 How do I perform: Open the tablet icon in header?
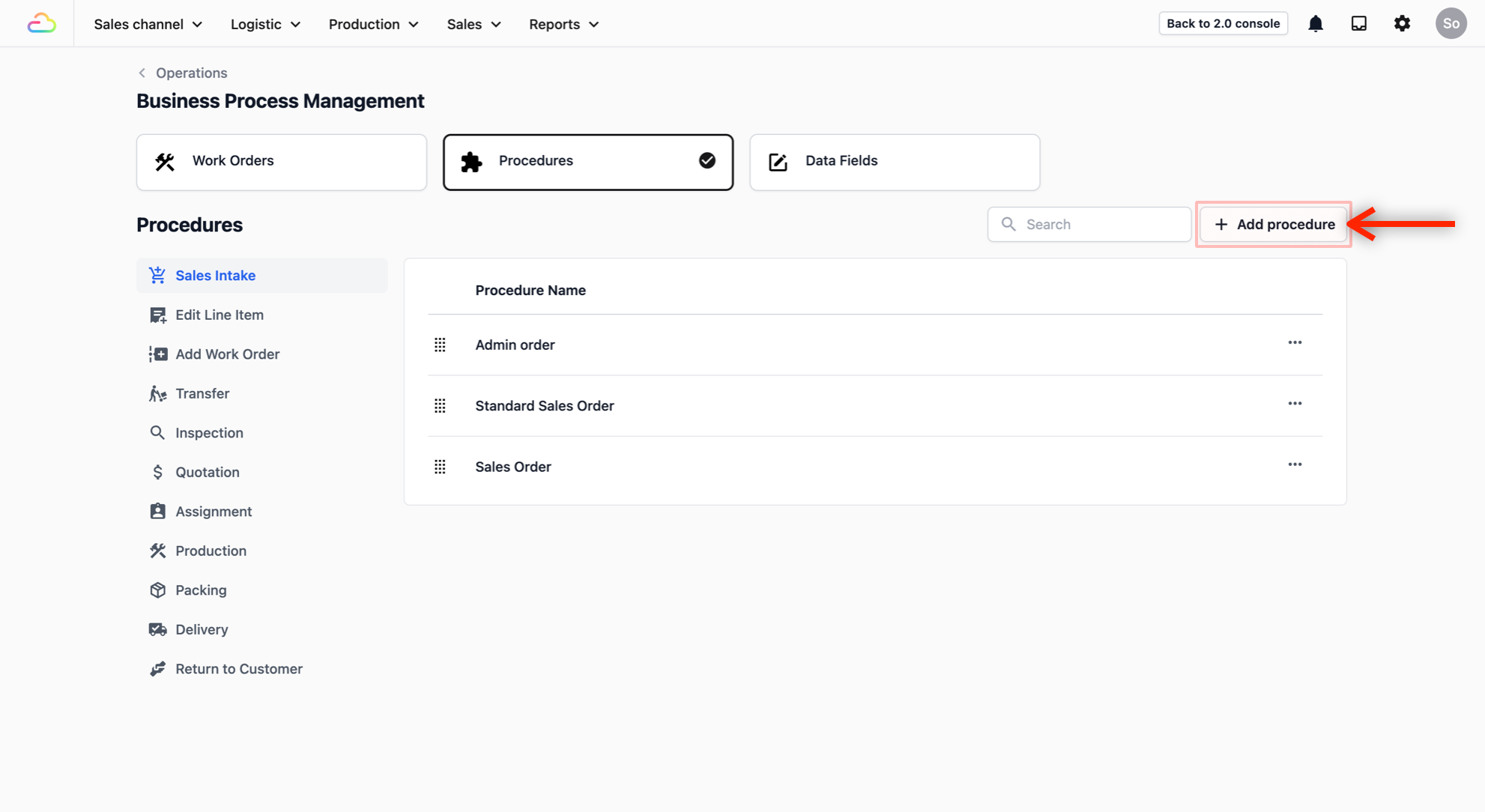[x=1358, y=24]
